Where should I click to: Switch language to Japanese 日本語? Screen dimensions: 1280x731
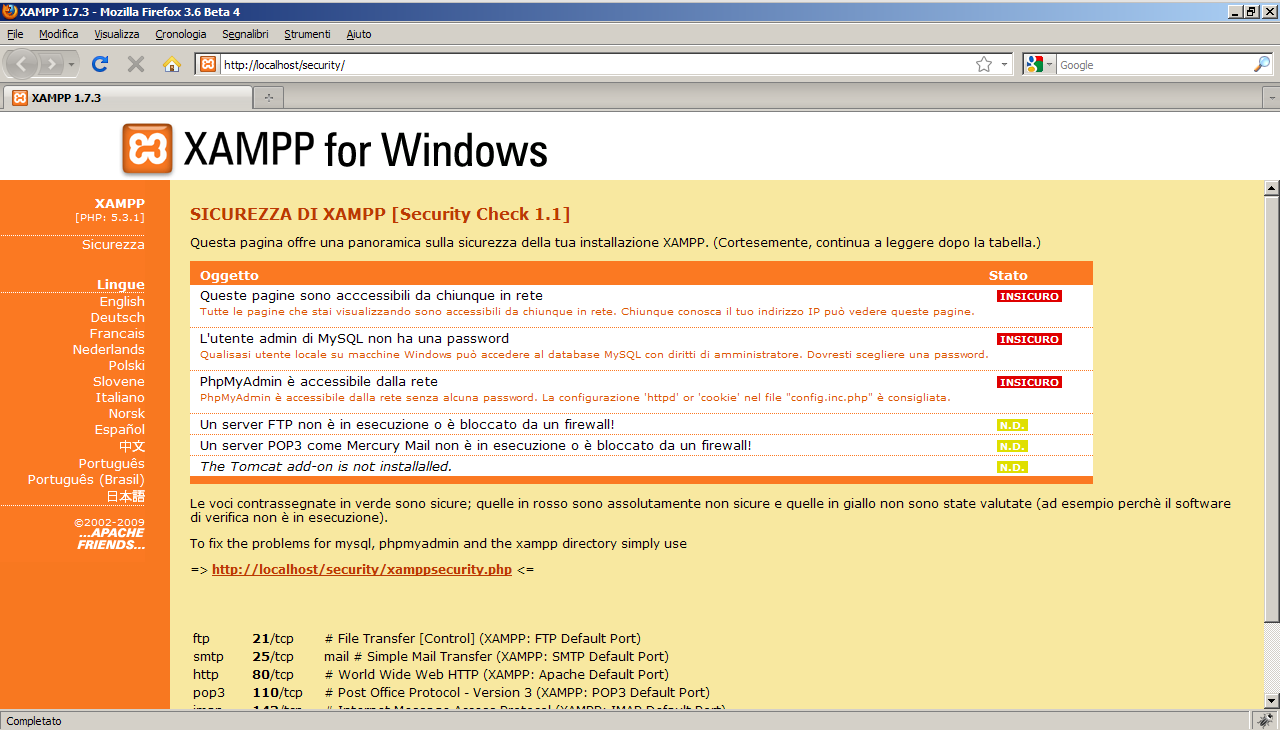[126, 495]
